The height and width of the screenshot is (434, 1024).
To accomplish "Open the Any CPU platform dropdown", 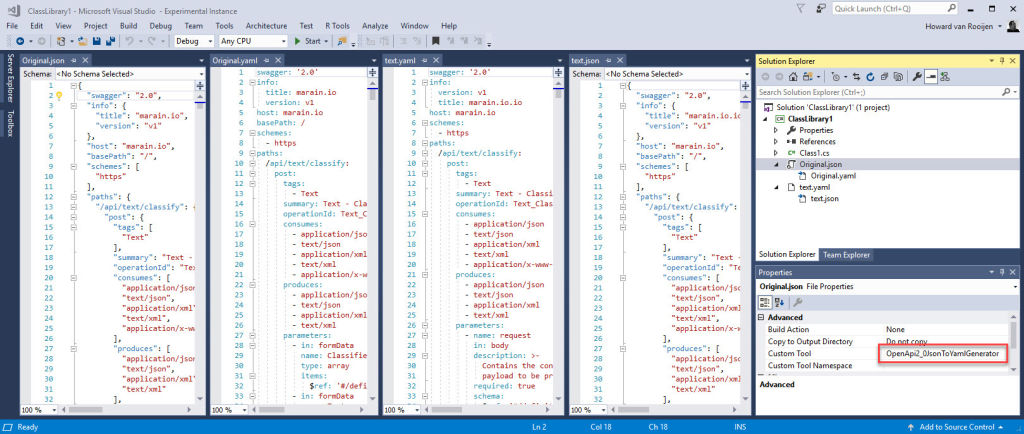I will [x=283, y=40].
